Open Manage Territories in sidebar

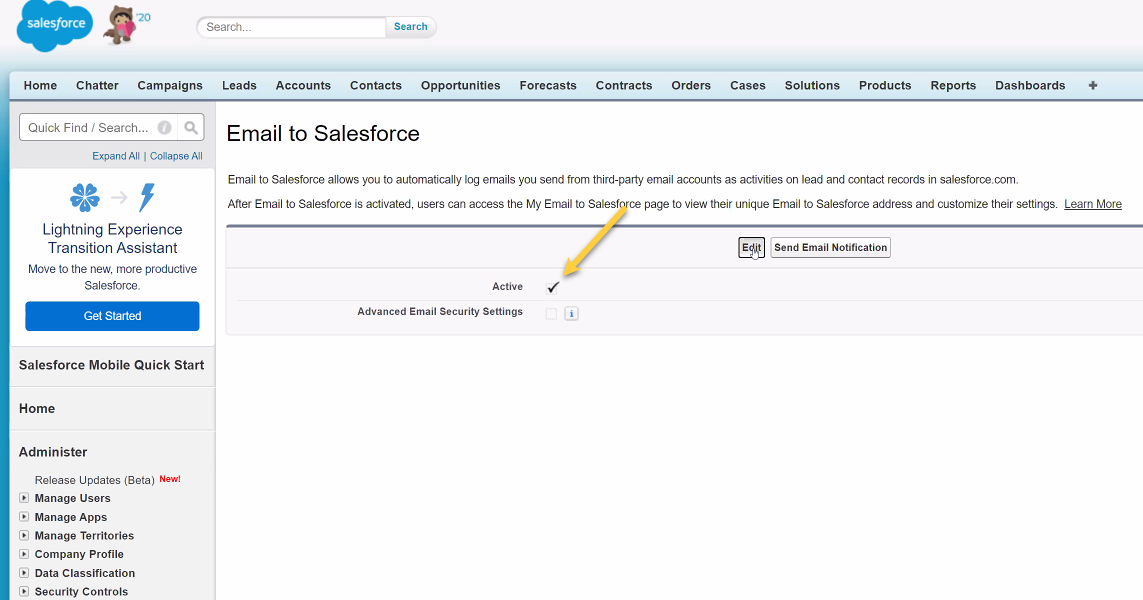tap(85, 535)
